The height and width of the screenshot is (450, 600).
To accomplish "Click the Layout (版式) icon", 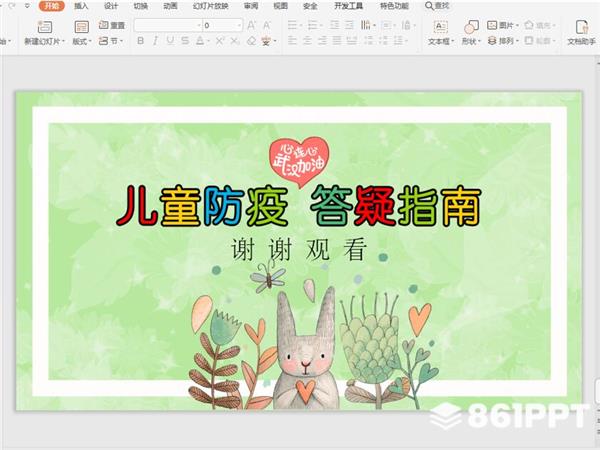I will (x=81, y=27).
